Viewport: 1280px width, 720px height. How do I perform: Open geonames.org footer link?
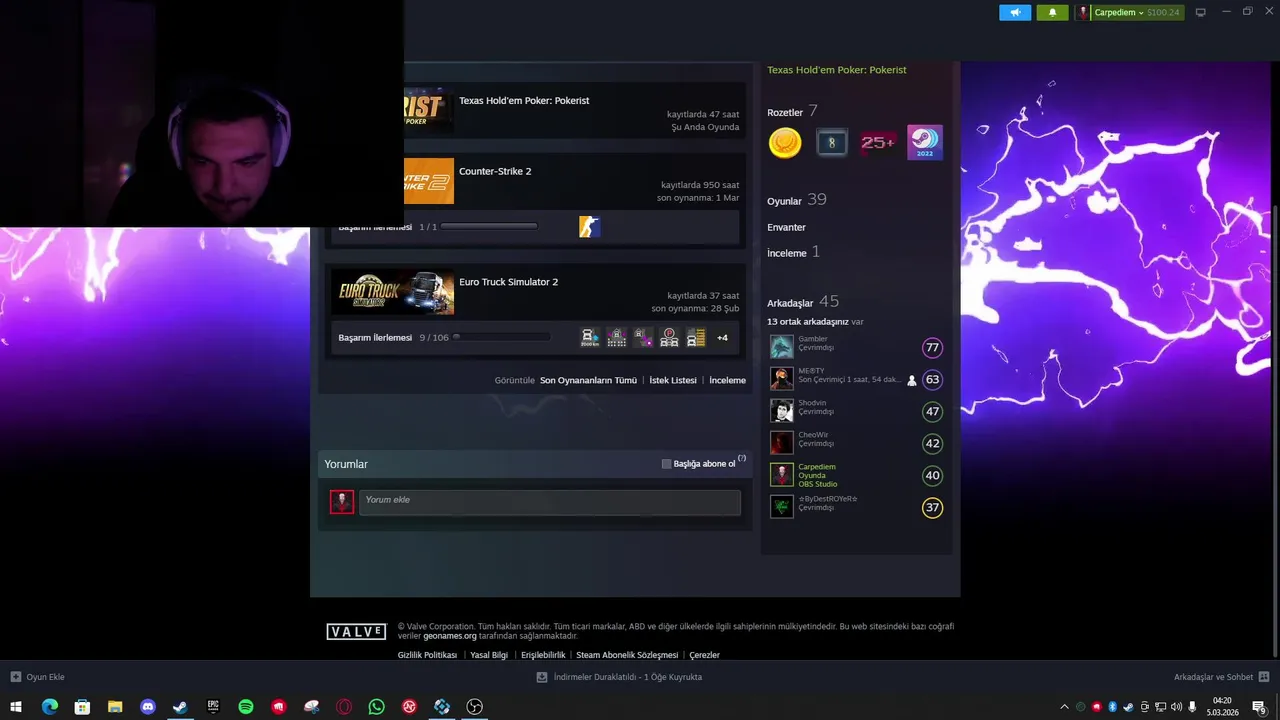[450, 636]
